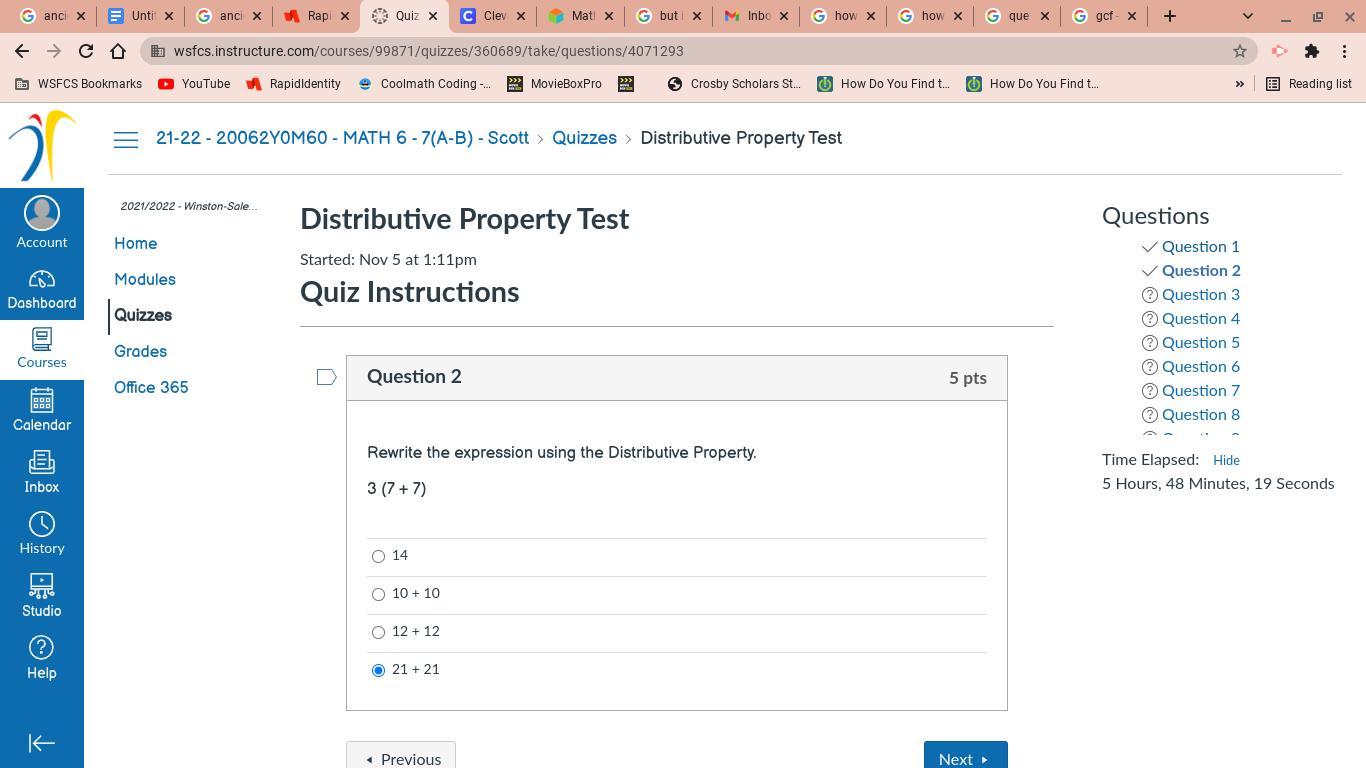This screenshot has width=1366, height=768.
Task: Select answer 10 + 10
Action: coord(378,595)
